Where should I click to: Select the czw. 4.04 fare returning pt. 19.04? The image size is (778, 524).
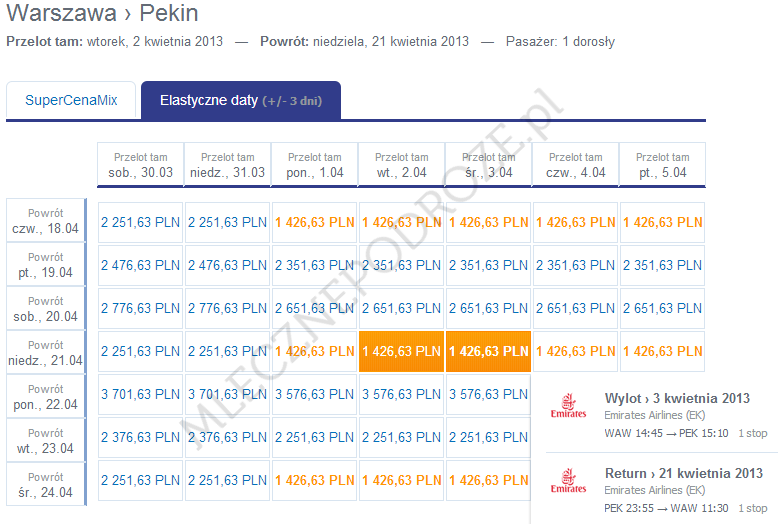575,265
